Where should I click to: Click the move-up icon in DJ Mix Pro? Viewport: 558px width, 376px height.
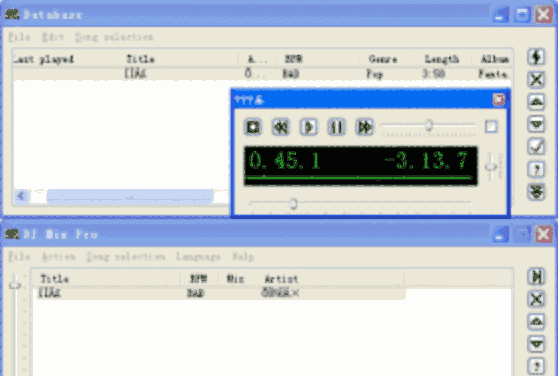tap(536, 321)
